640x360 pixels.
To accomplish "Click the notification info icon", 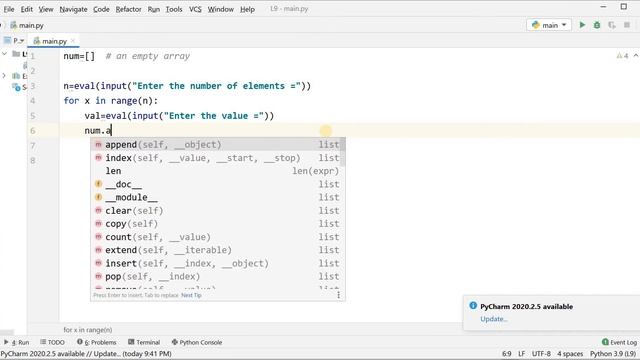I will [x=473, y=305].
